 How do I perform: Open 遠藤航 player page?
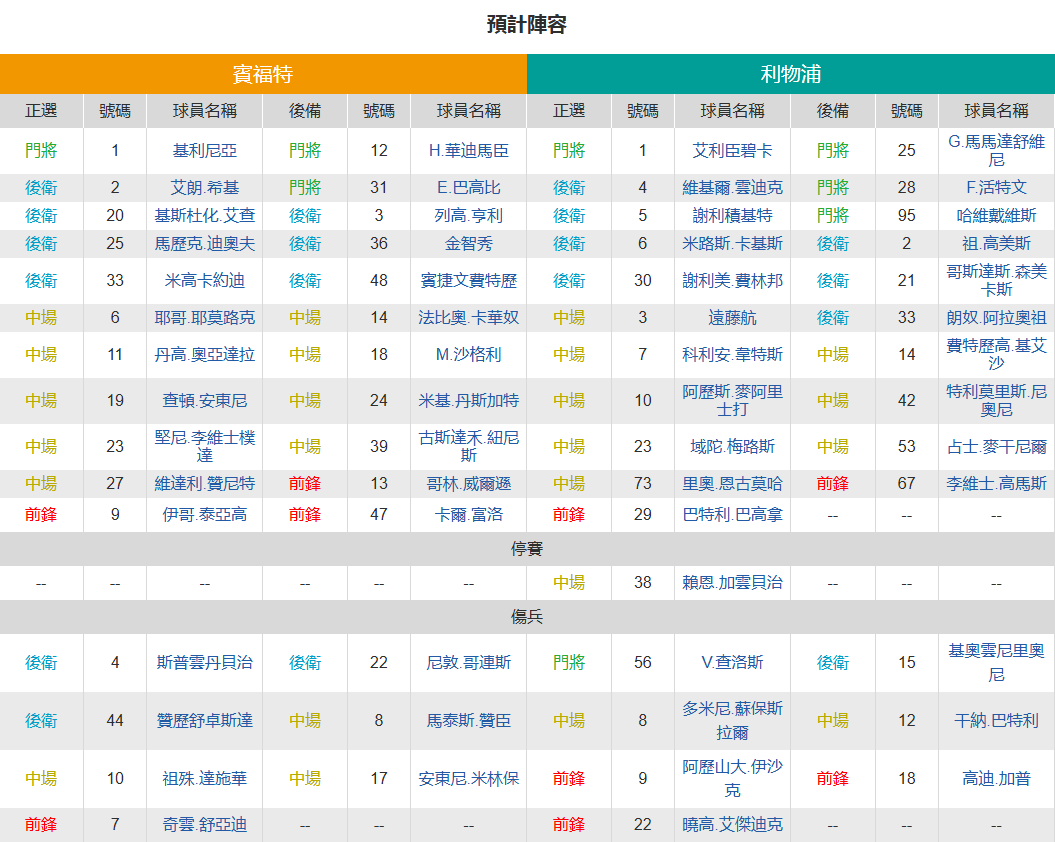click(x=733, y=318)
